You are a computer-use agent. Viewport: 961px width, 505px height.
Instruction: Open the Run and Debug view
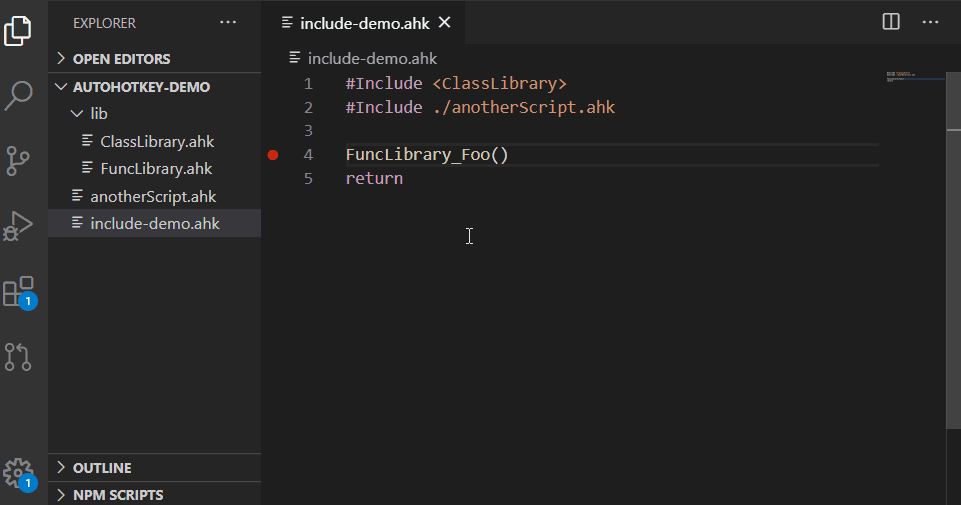(18, 226)
